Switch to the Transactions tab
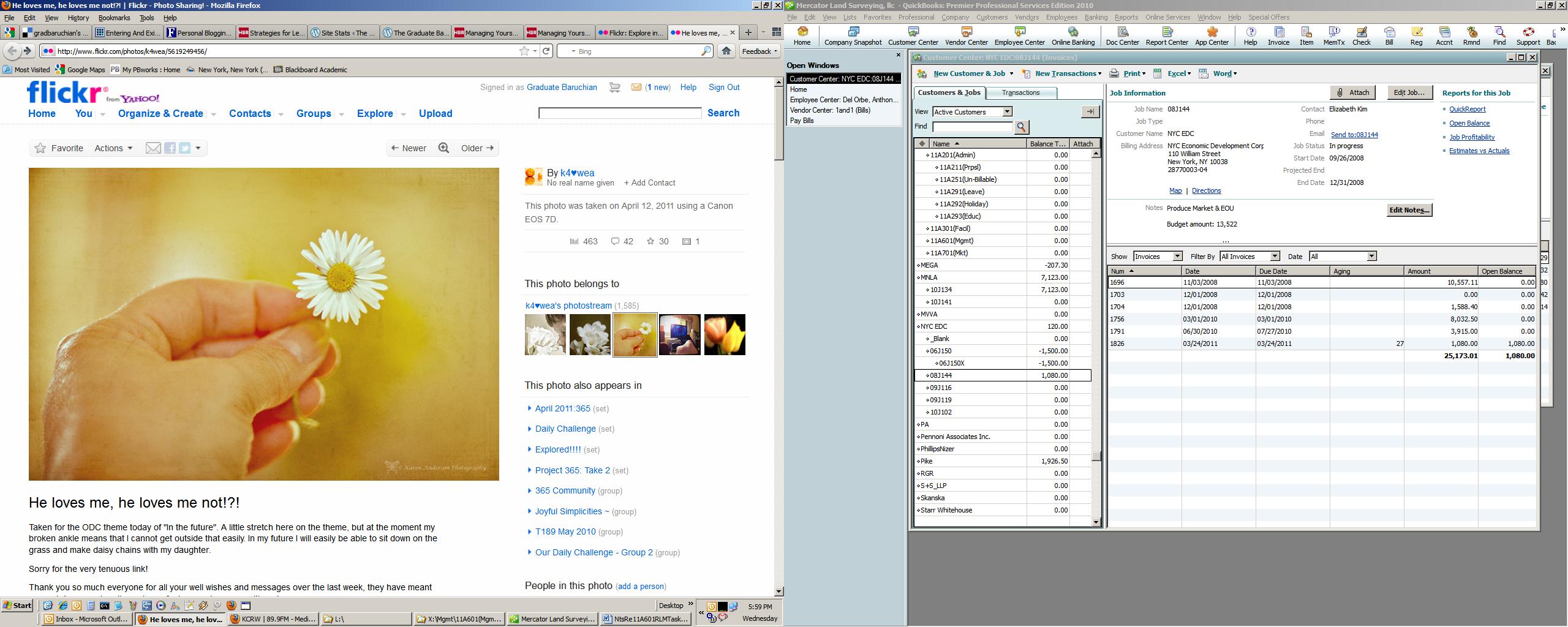Viewport: 1568px width, 627px height. coord(1020,92)
